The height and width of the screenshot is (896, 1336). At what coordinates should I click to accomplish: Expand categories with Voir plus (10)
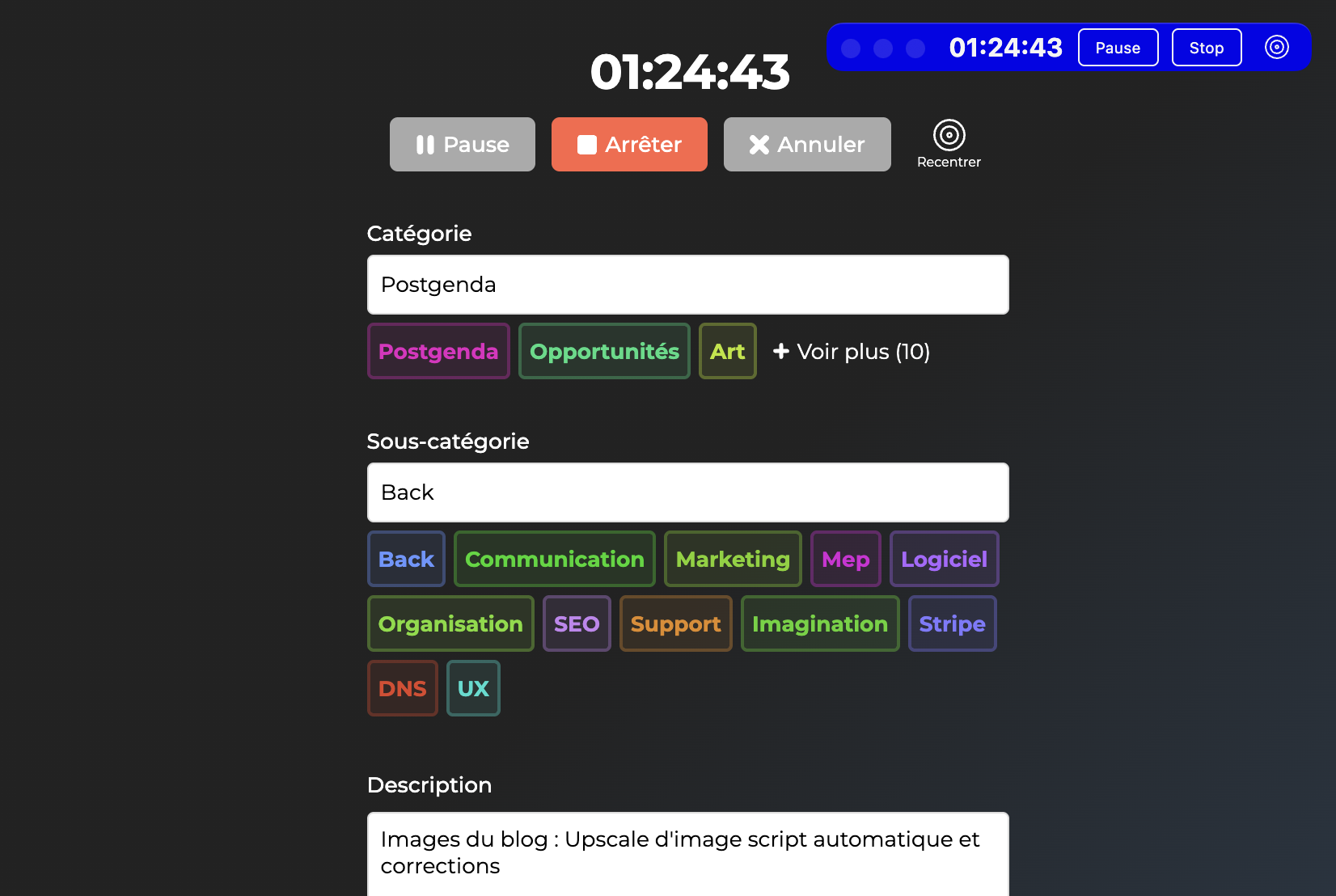pos(851,352)
